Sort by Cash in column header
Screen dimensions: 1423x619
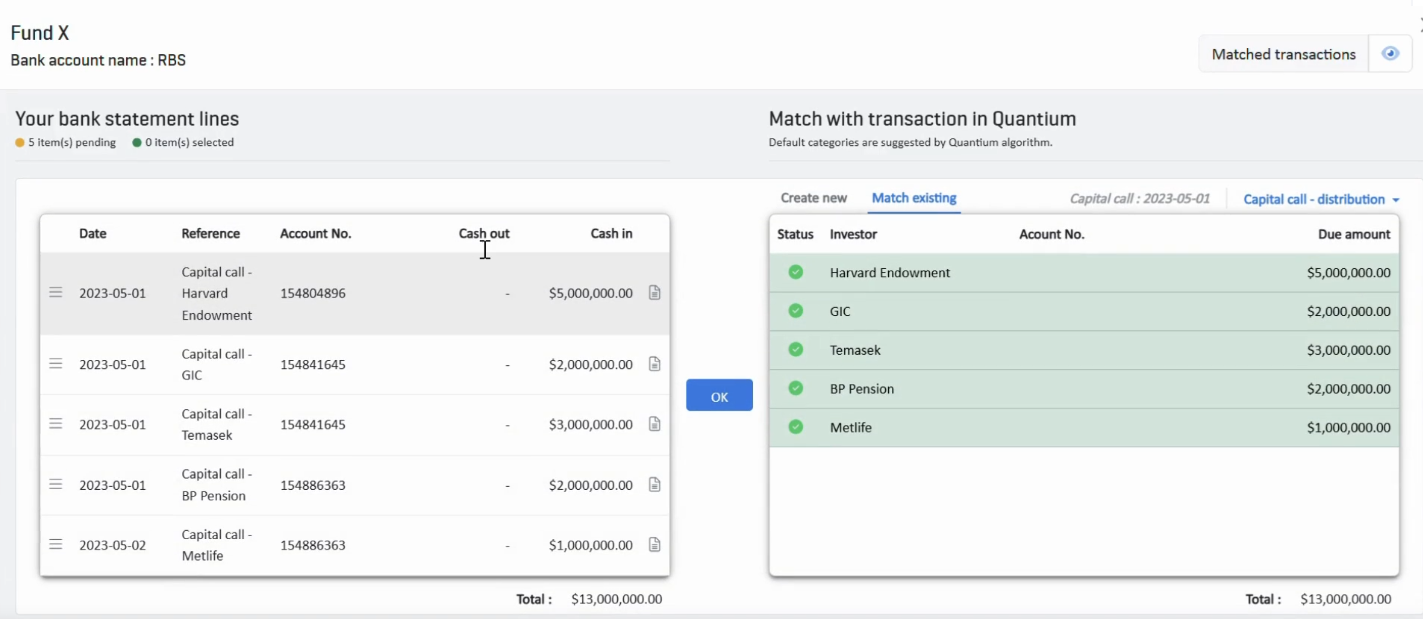(x=611, y=234)
